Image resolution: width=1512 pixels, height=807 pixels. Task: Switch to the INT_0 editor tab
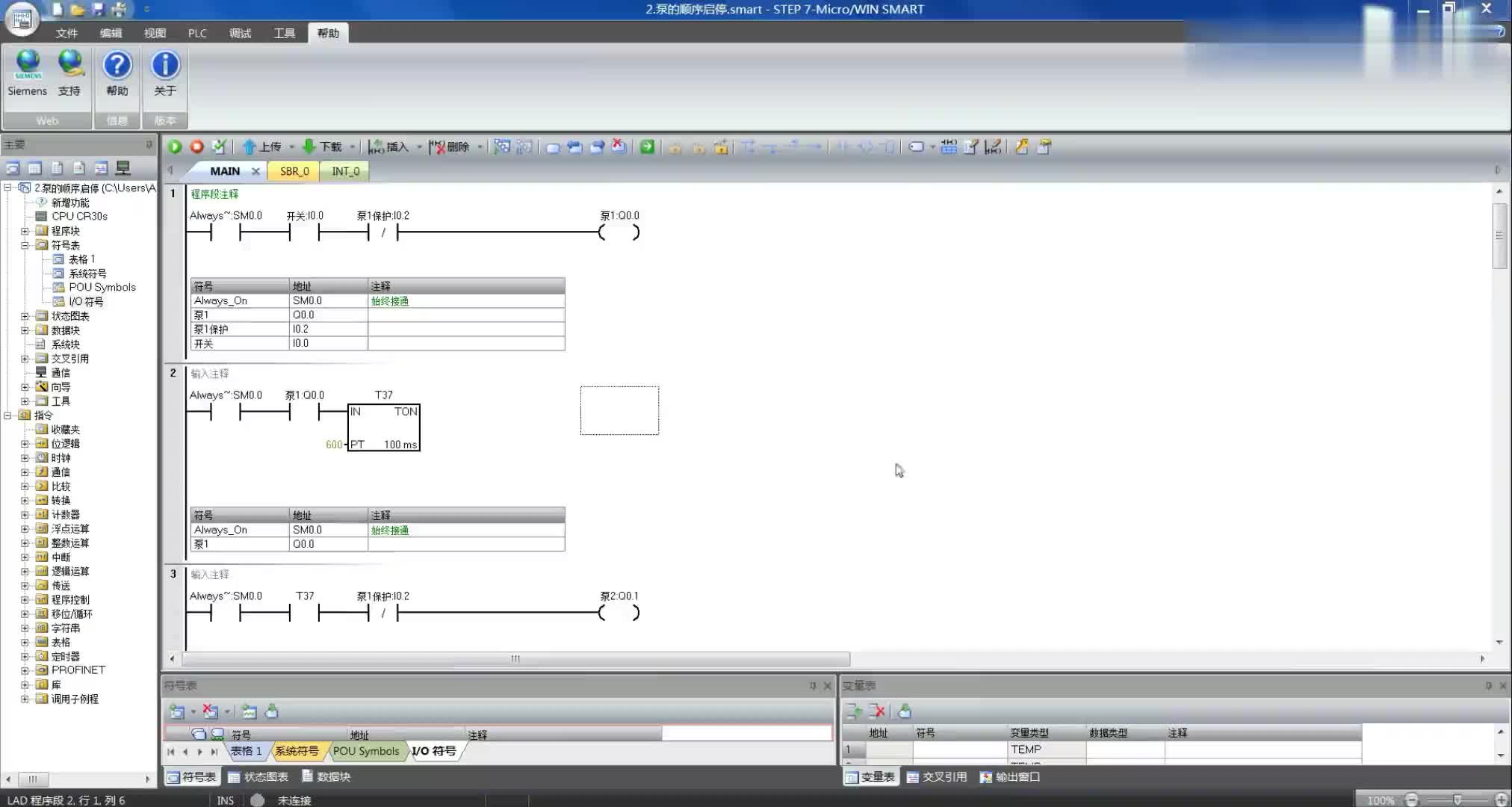(x=345, y=171)
